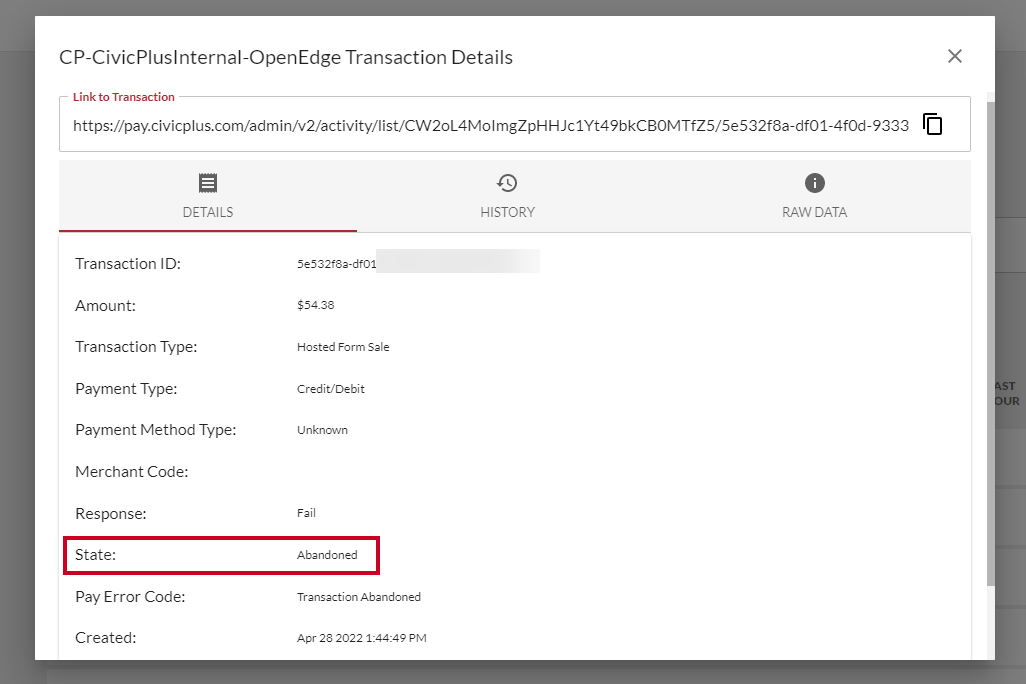
Task: Click the Raw Data info icon
Action: click(815, 183)
